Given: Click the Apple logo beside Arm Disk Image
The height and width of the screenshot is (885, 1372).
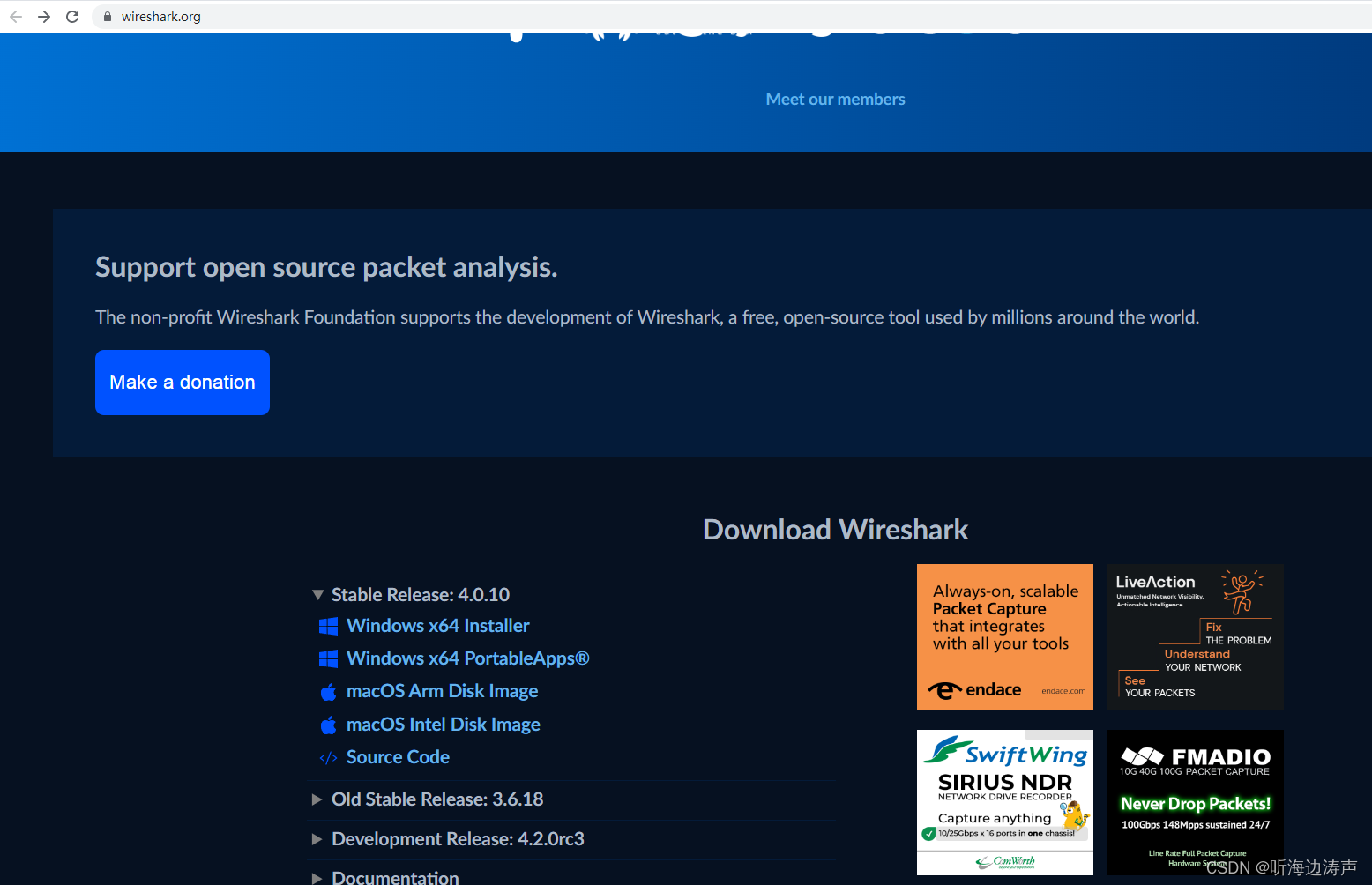Looking at the screenshot, I should click(x=328, y=692).
